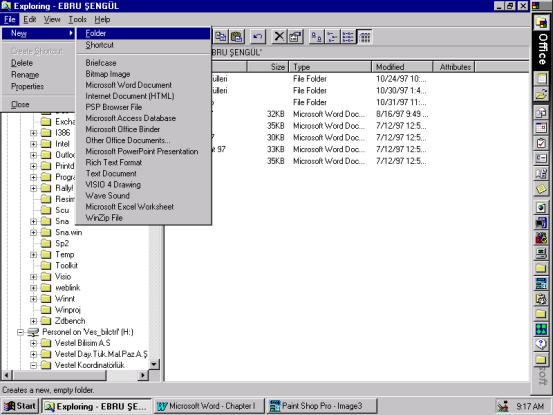Viewport: 553px width, 415px height.
Task: Switch to Small Icons view
Action: coord(332,37)
